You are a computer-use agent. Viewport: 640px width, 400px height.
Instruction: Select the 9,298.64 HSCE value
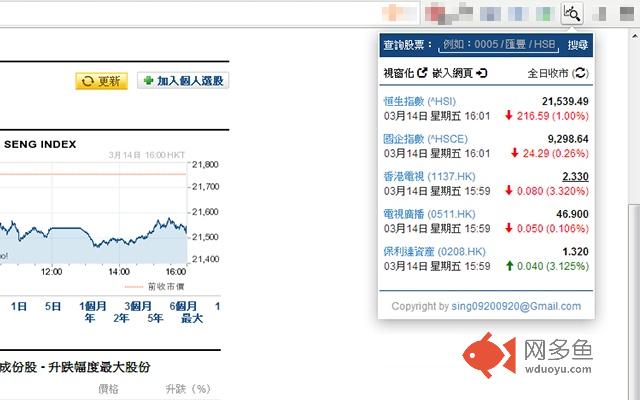point(568,139)
